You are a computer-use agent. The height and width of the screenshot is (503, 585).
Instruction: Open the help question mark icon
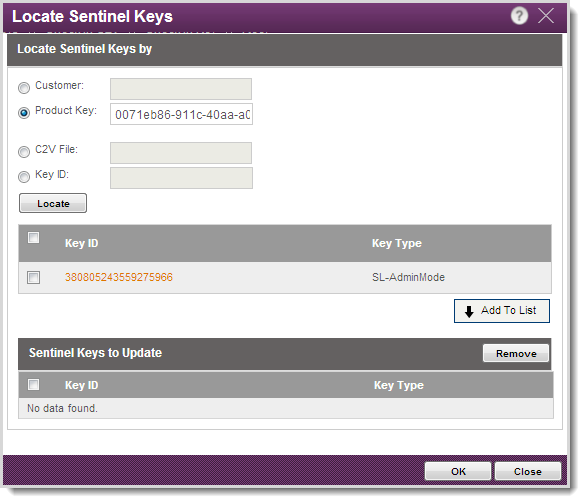point(519,16)
